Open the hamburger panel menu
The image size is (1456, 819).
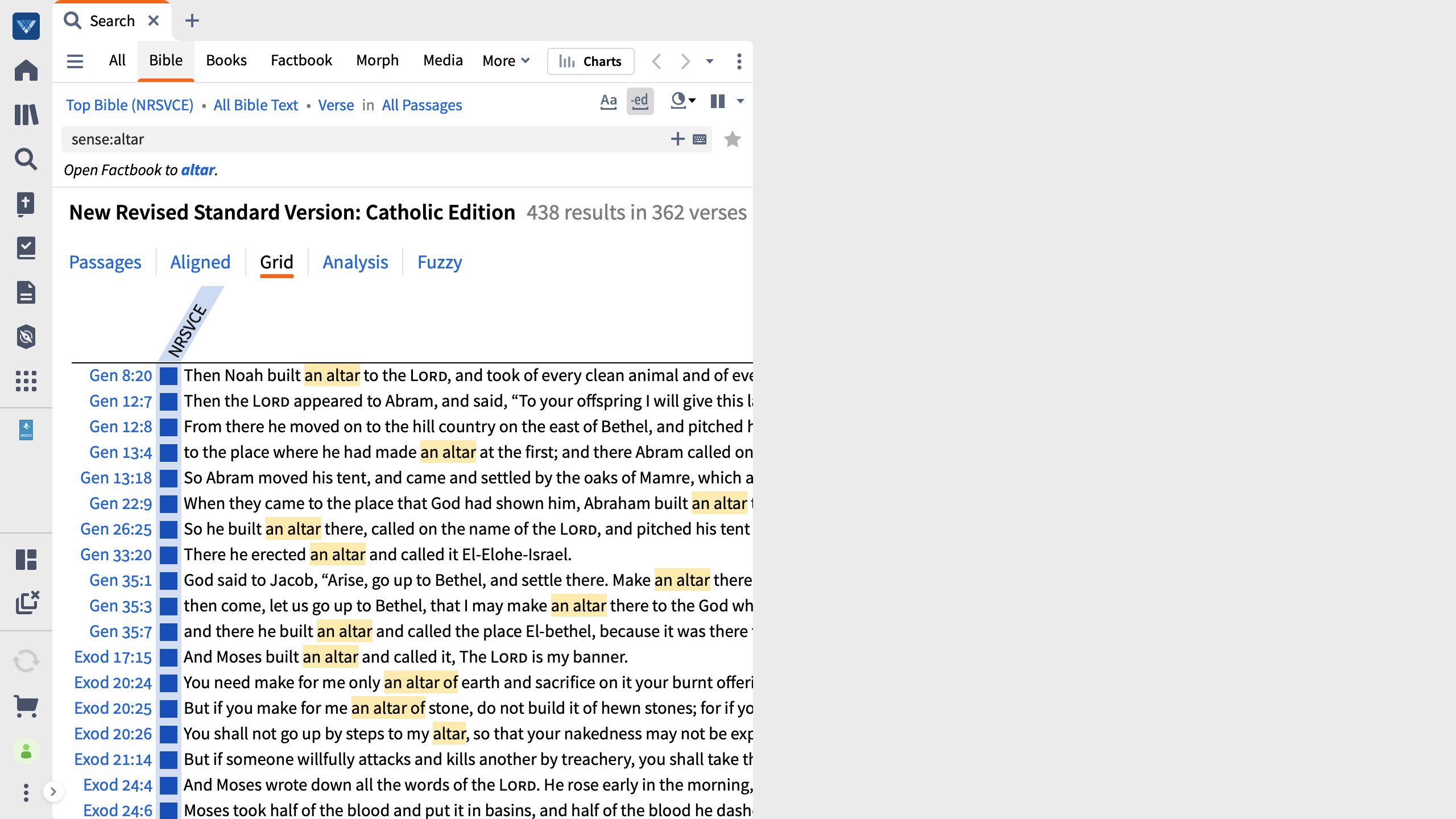pyautogui.click(x=75, y=61)
